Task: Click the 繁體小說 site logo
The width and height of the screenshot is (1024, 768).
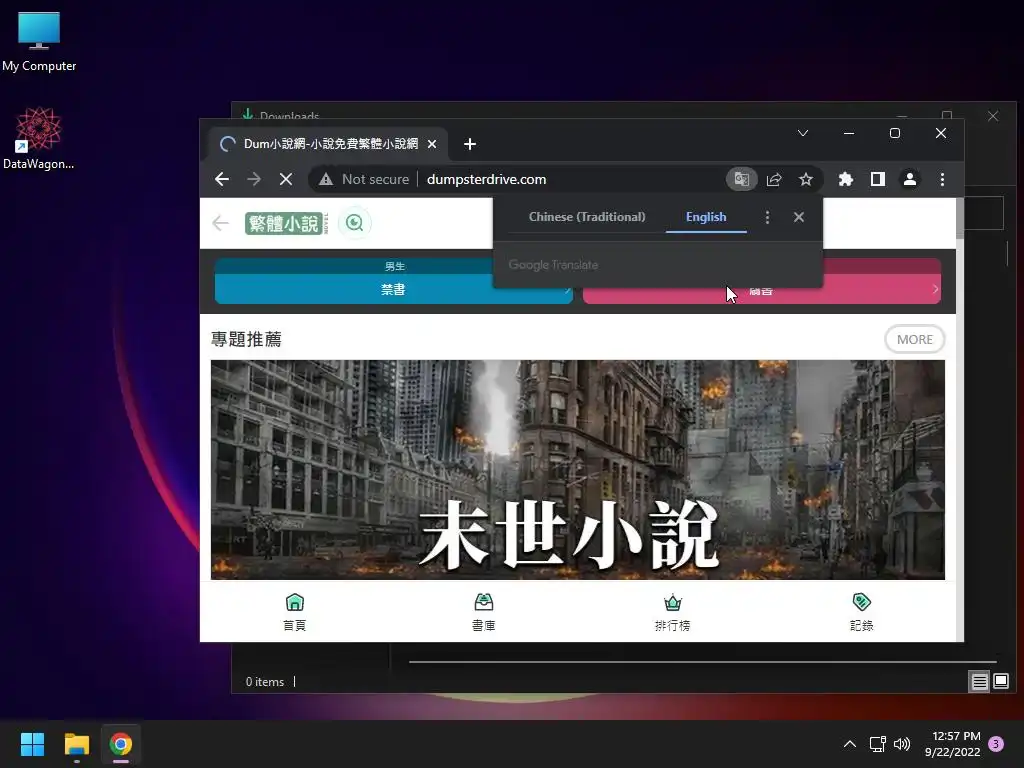Action: pyautogui.click(x=286, y=223)
